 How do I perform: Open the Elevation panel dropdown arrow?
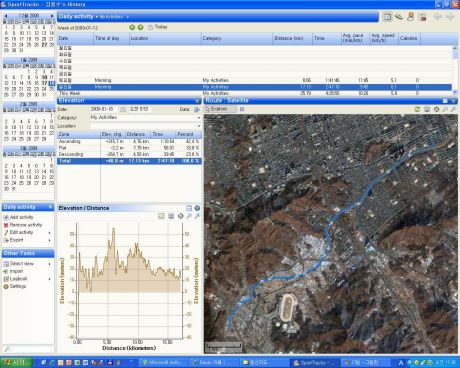point(197,101)
